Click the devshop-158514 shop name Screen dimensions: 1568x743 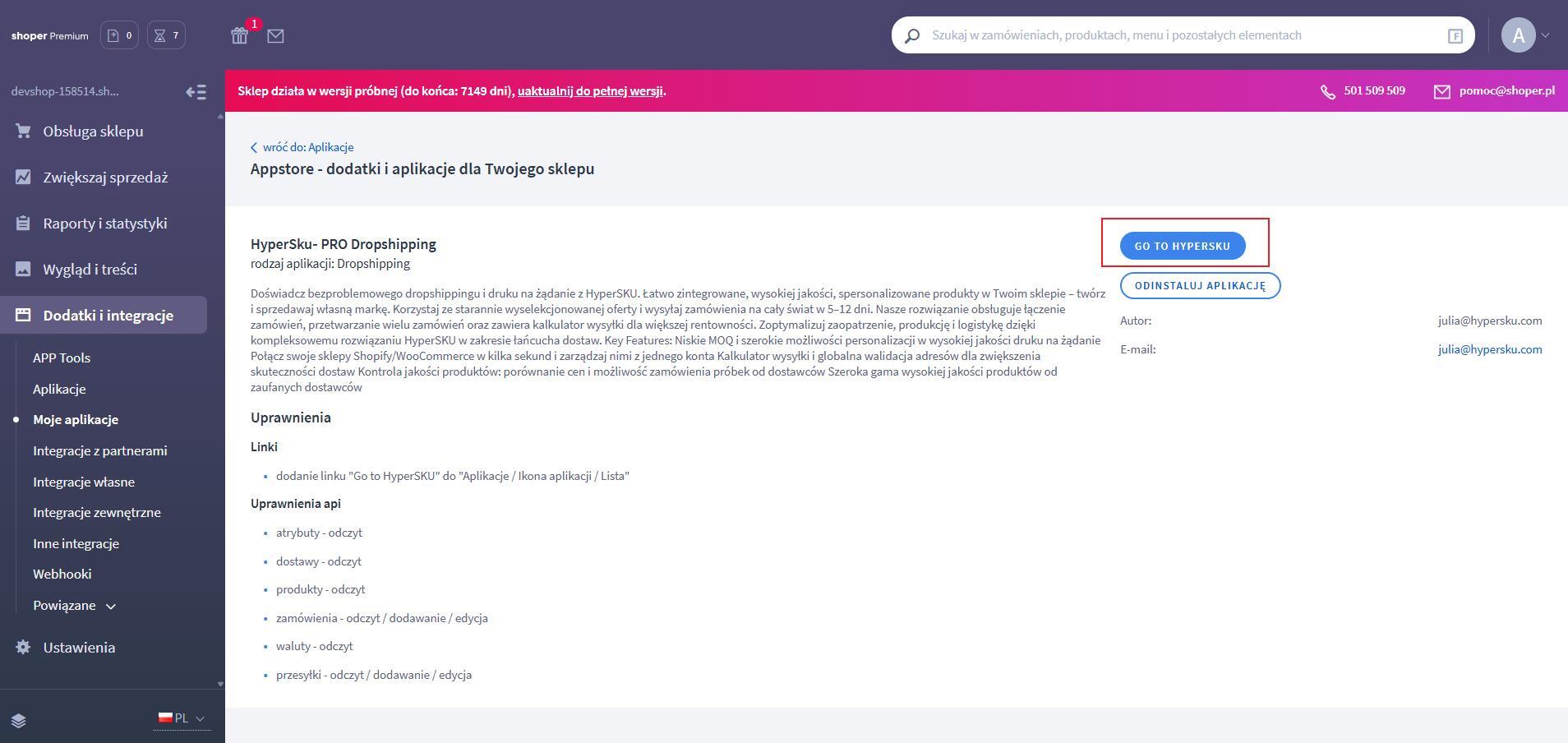click(65, 91)
